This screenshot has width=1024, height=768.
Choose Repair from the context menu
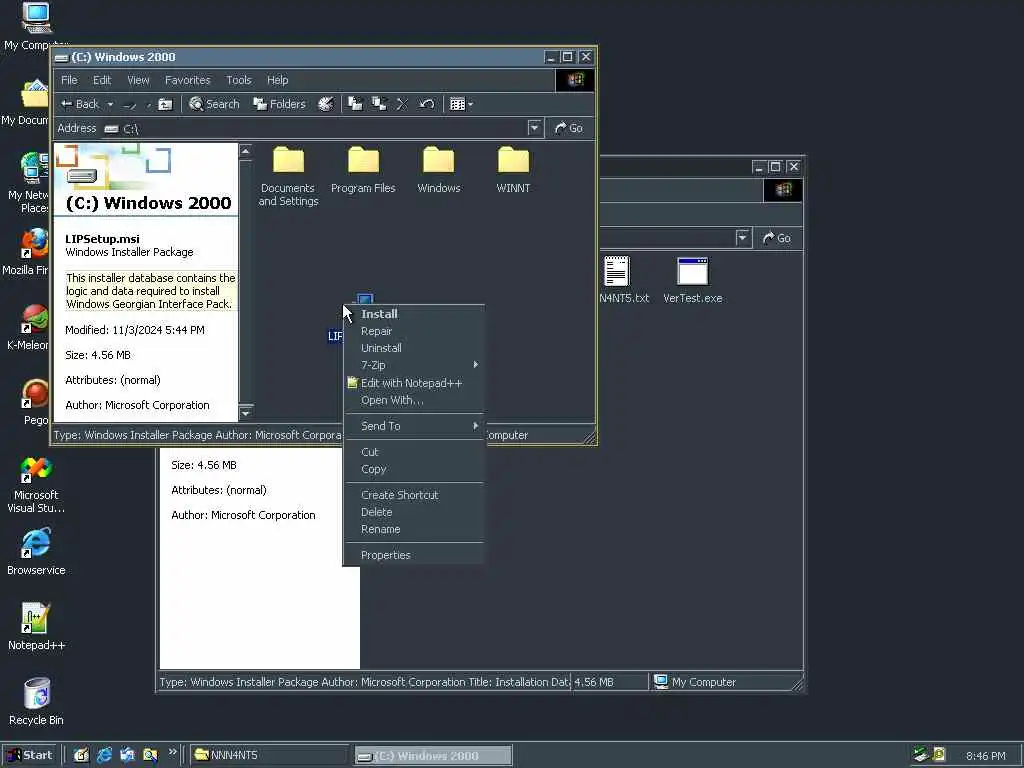coord(414,331)
